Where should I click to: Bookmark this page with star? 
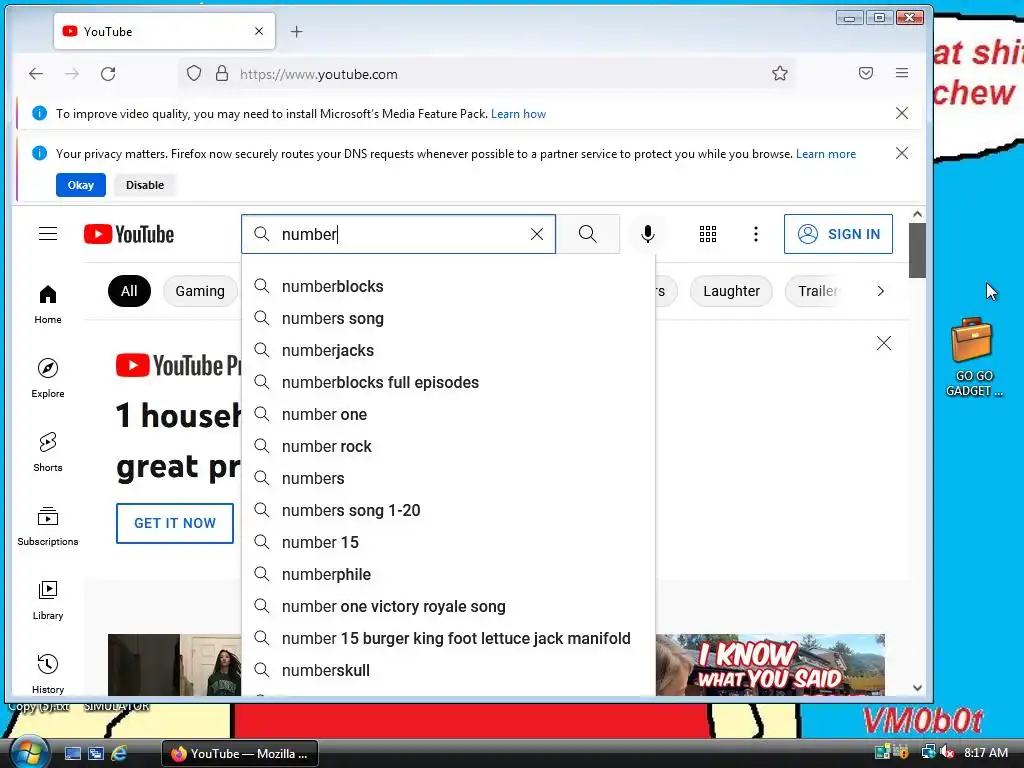pos(780,73)
